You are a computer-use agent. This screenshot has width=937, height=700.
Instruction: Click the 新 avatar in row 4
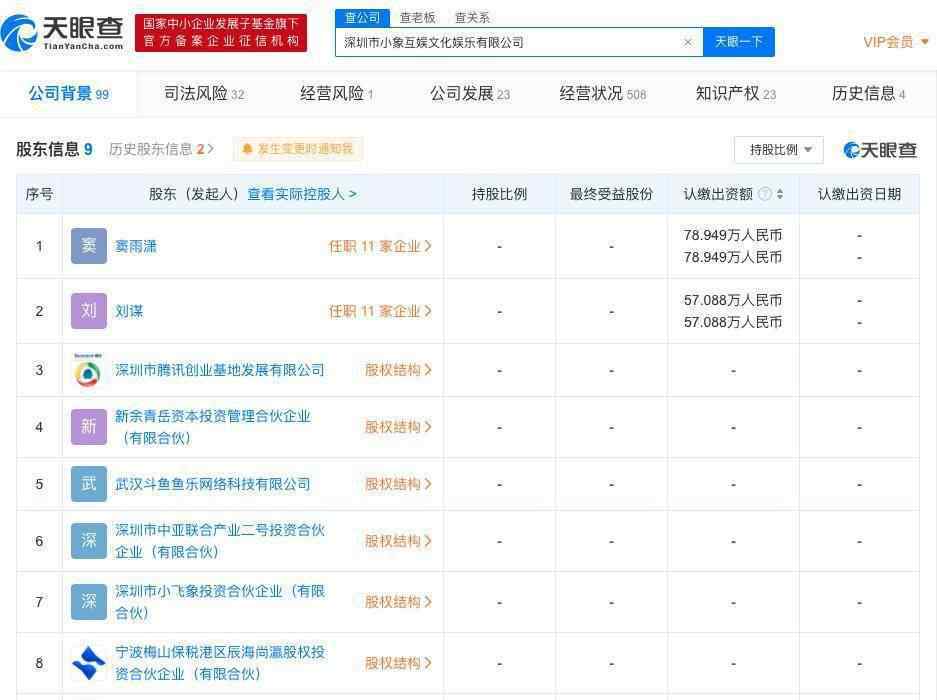point(88,427)
